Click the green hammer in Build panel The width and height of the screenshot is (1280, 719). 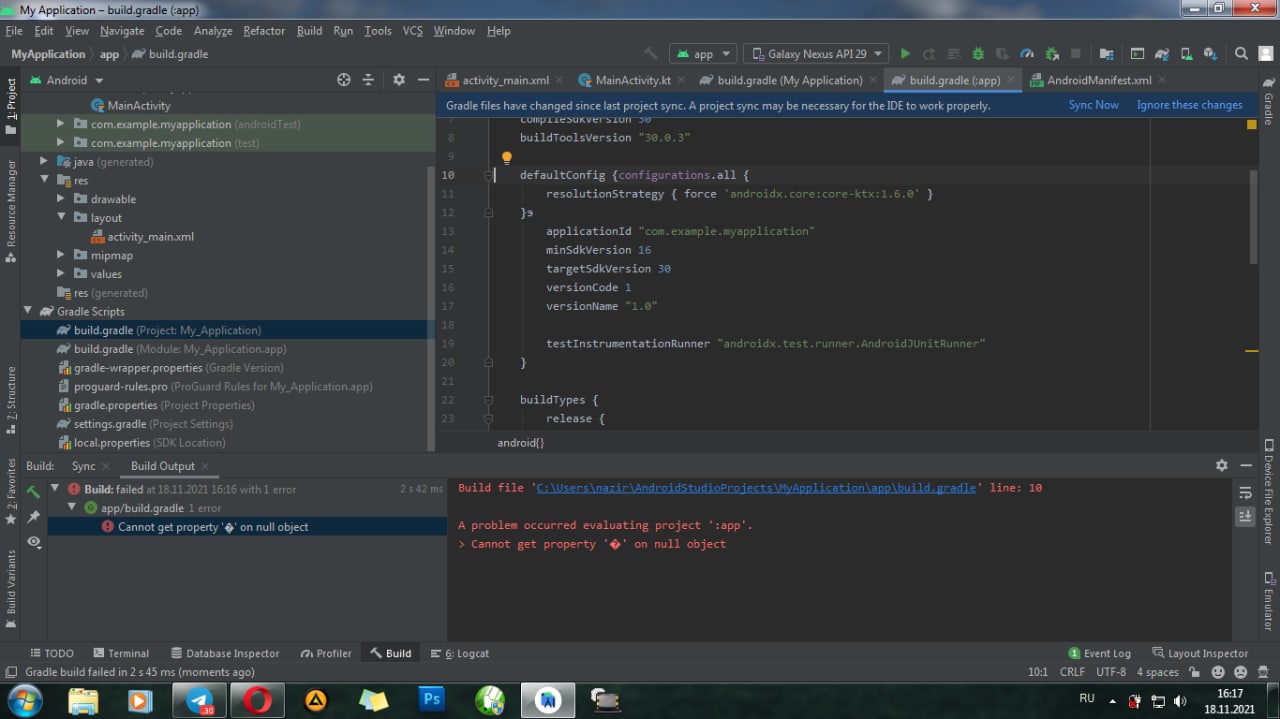point(34,491)
